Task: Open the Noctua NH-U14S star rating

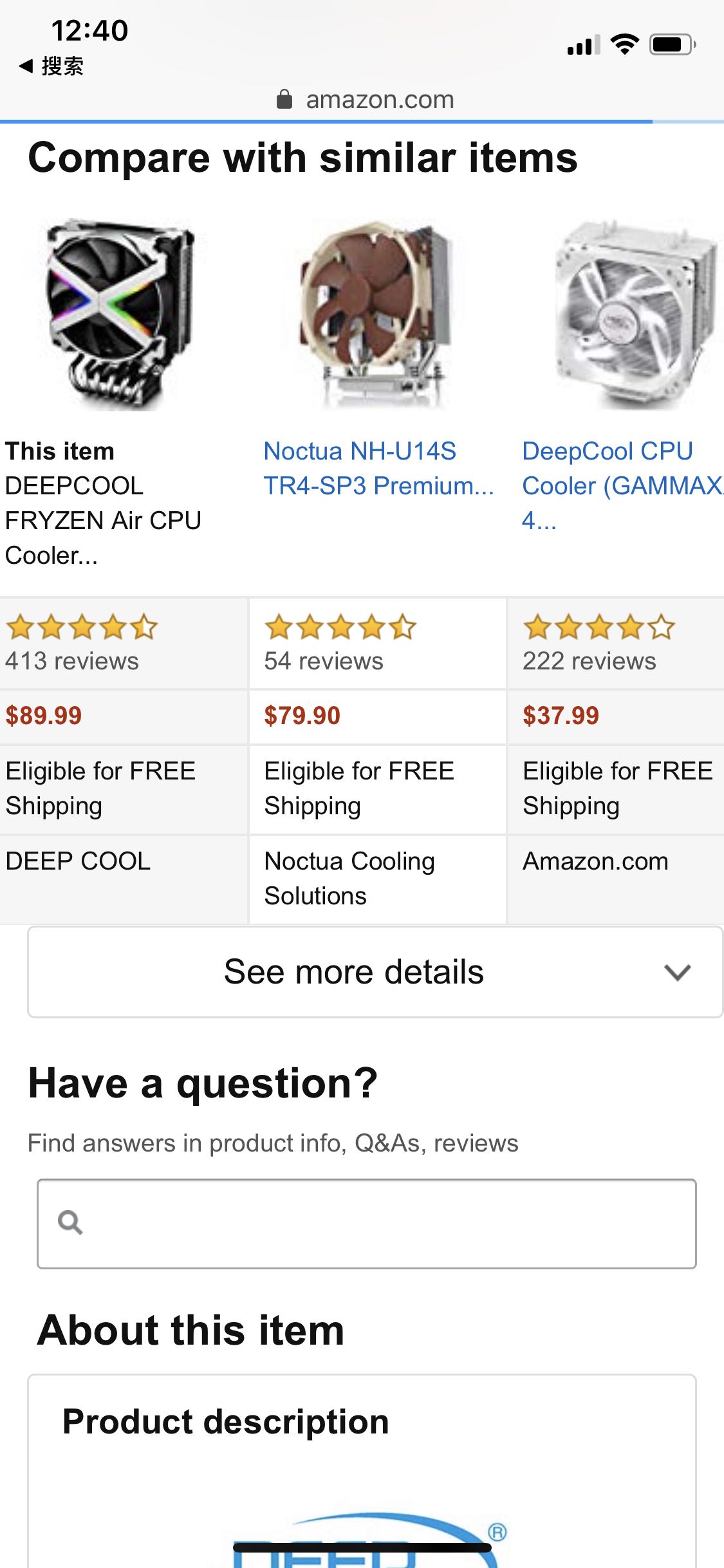Action: pos(340,627)
